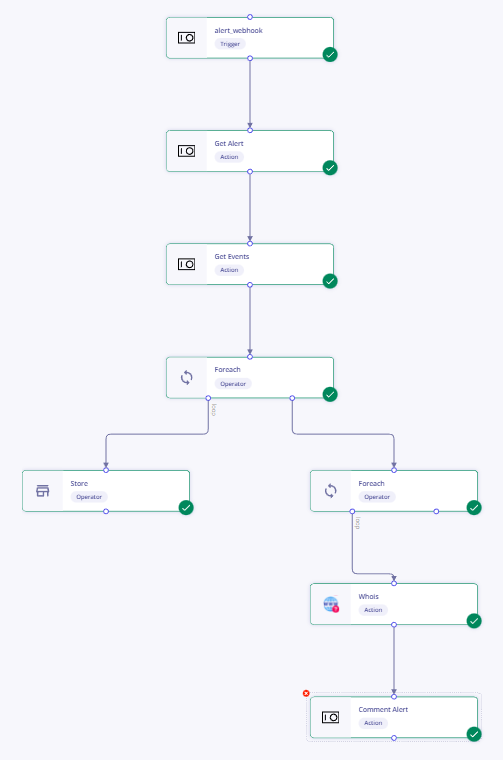Click the bottom connector of Comment Alert

pyautogui.click(x=394, y=738)
